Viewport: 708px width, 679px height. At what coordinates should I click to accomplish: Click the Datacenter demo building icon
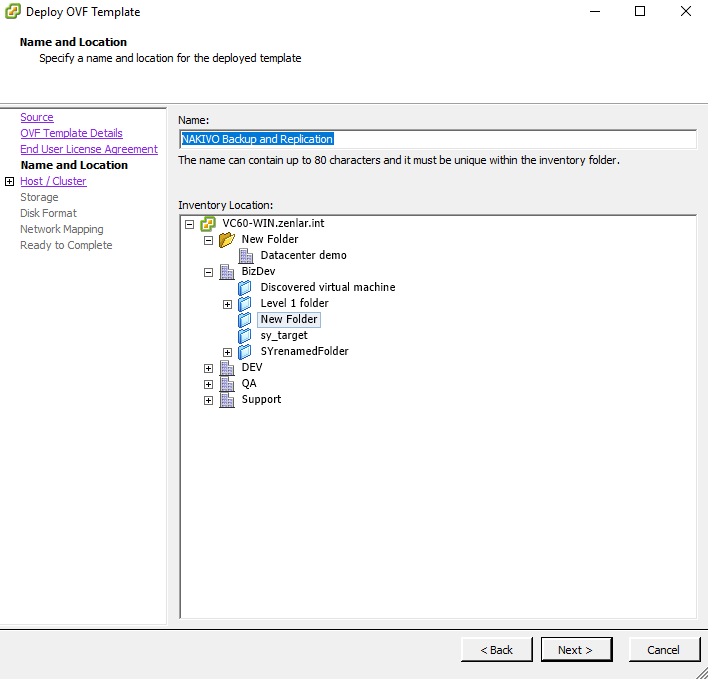[x=246, y=256]
